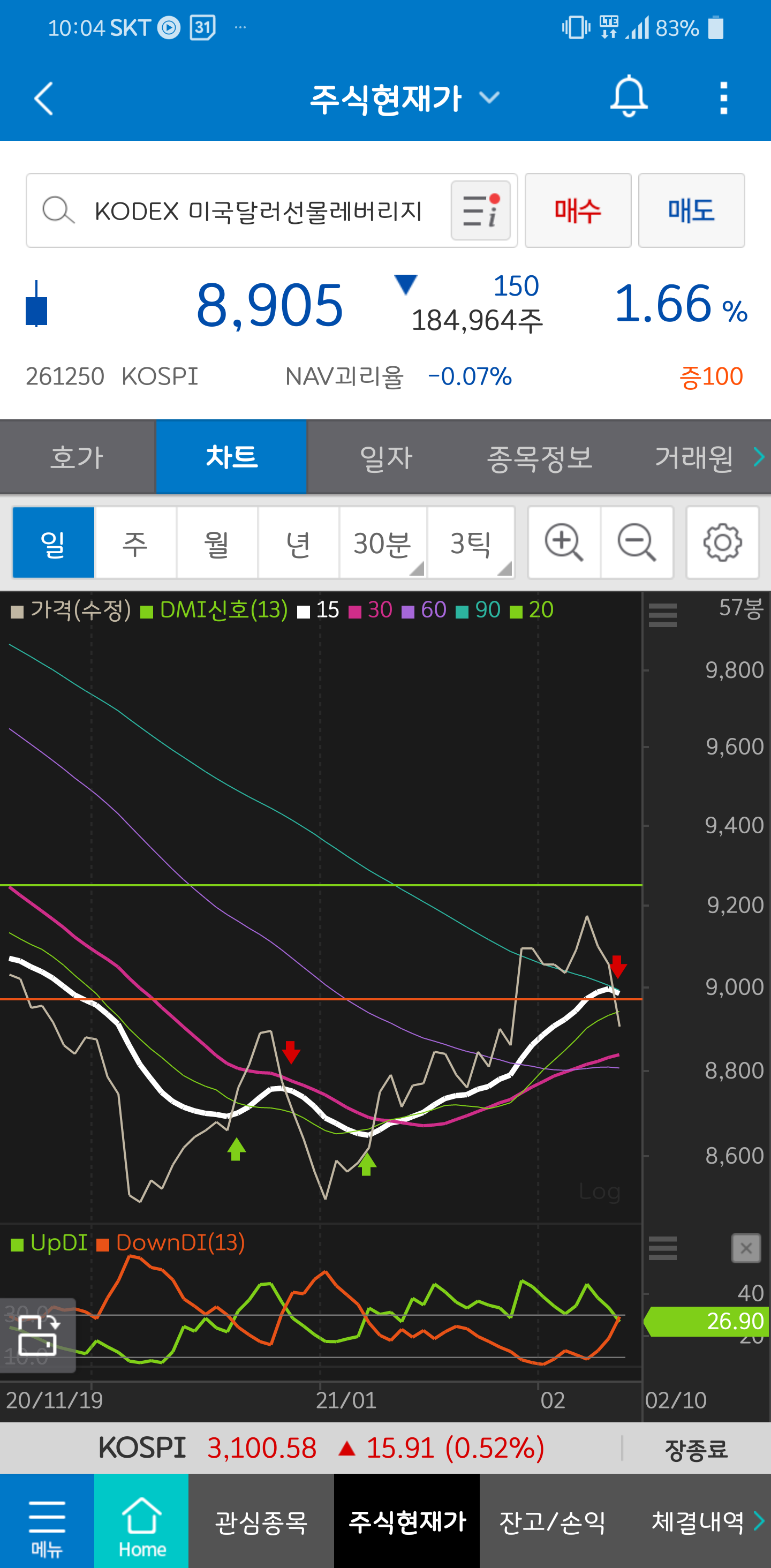Screen dimensions: 771x1568
Task: Tap stock code 261250
Action: [x=64, y=376]
